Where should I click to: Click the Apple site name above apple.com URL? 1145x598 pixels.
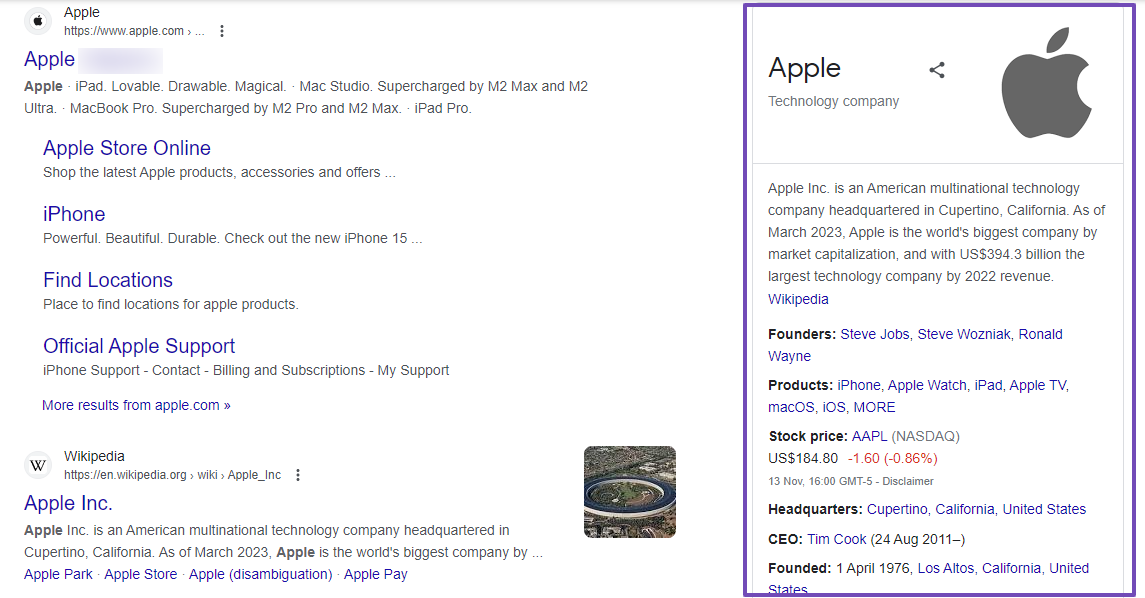point(82,12)
